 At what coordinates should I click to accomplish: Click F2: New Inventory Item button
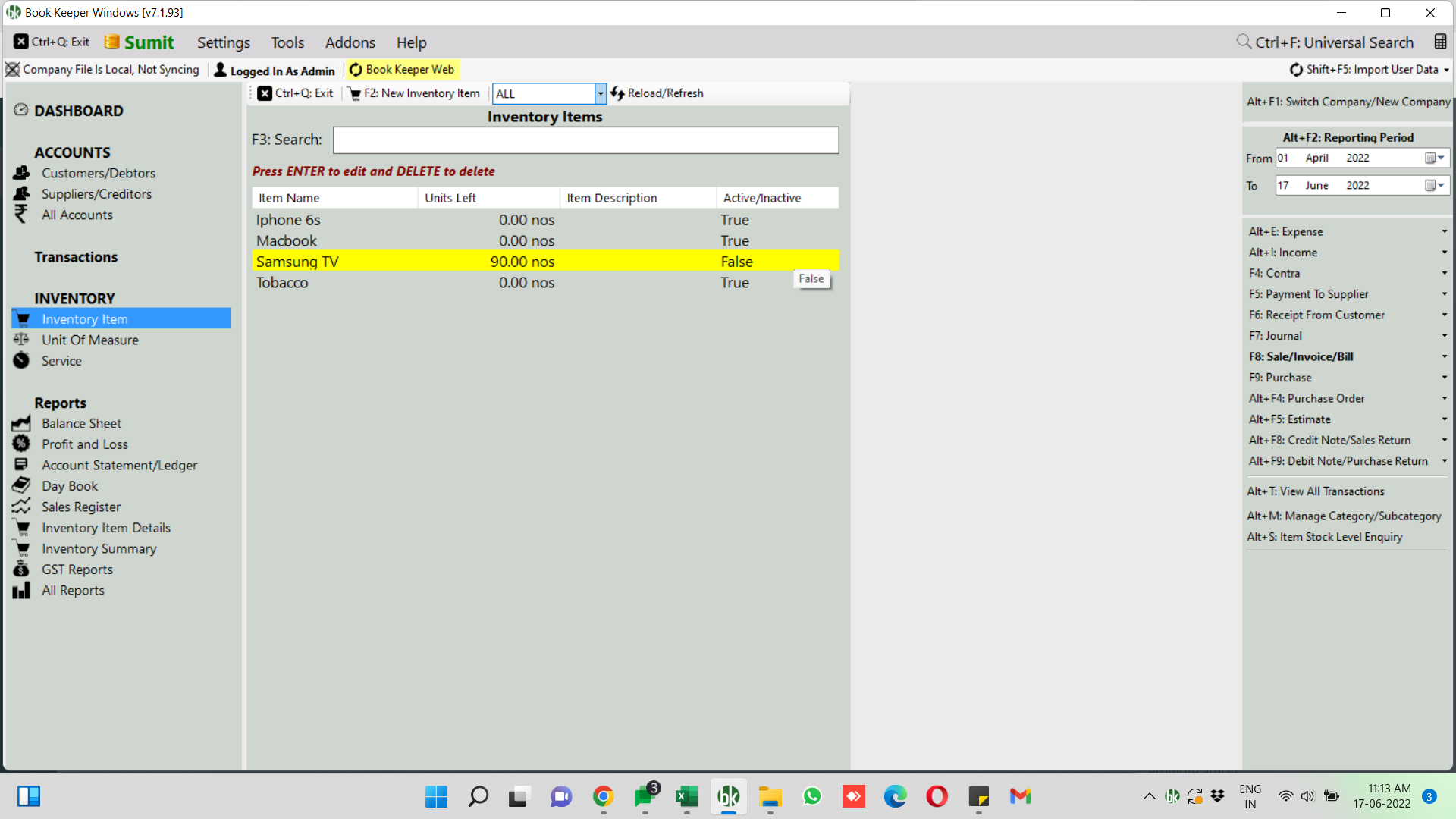pyautogui.click(x=414, y=93)
